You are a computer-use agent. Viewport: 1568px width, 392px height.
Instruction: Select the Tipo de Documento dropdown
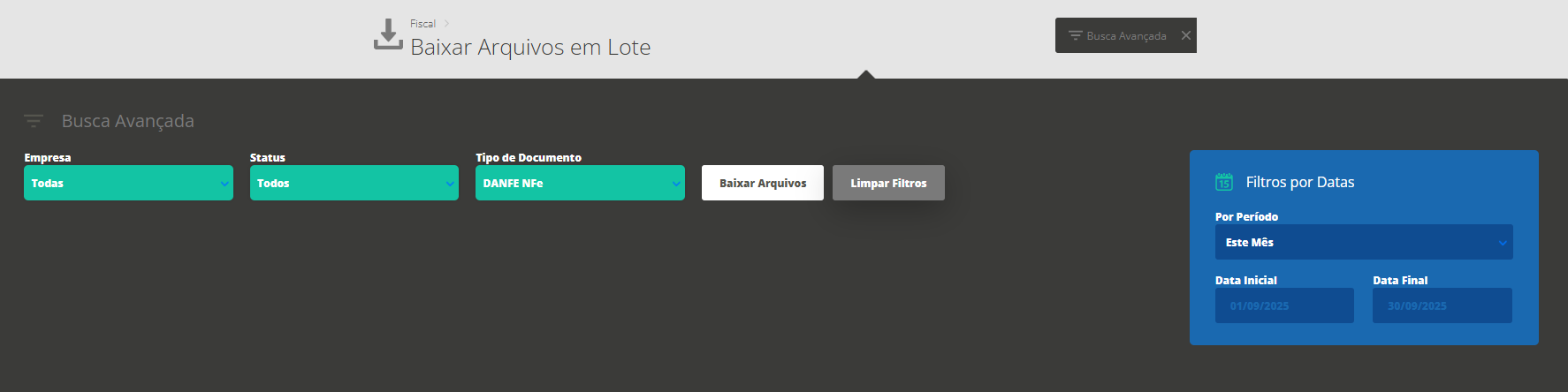click(580, 183)
